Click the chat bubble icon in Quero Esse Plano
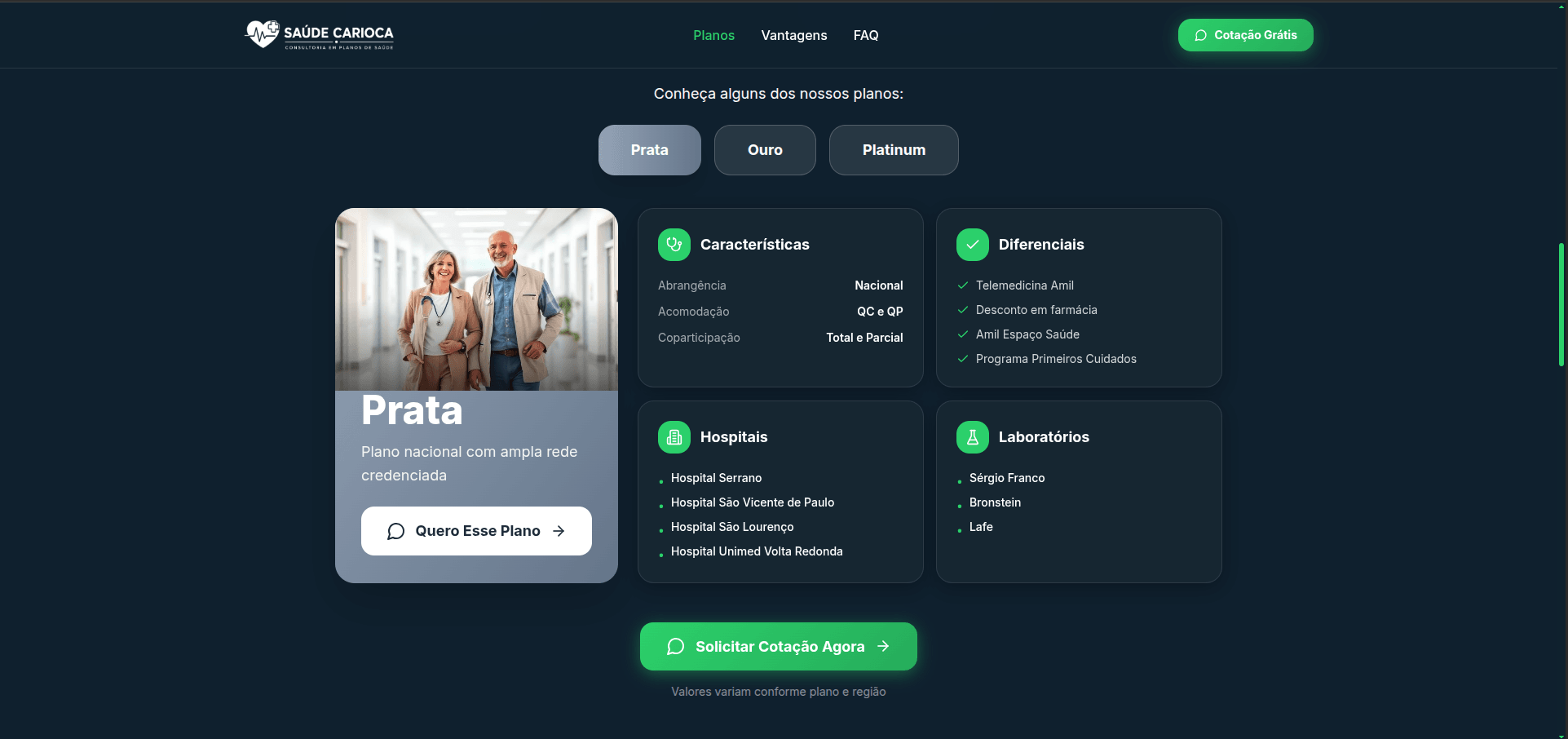Viewport: 1568px width, 739px height. pos(396,531)
